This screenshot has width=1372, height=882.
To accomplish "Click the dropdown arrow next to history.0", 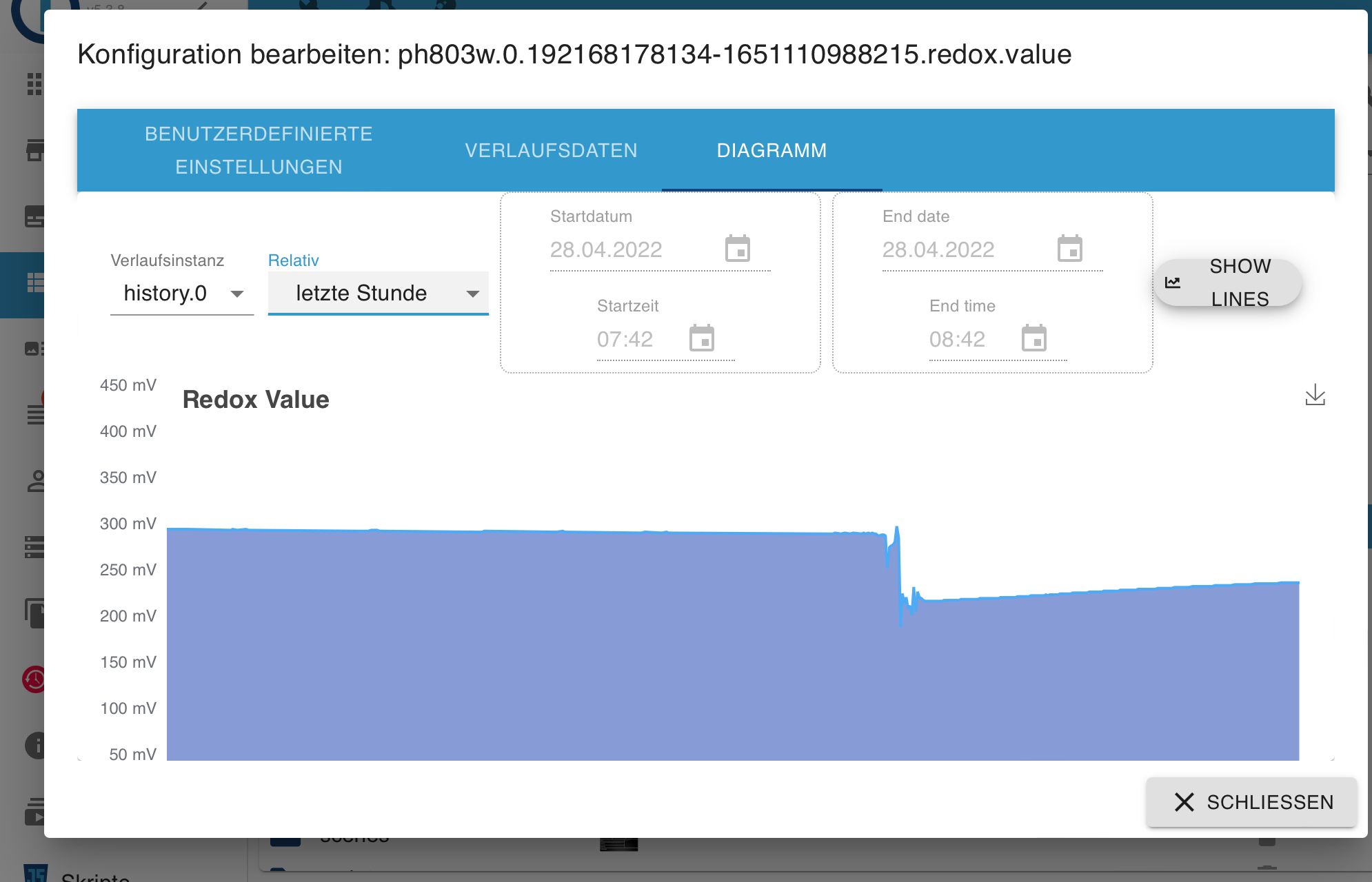I will click(237, 294).
